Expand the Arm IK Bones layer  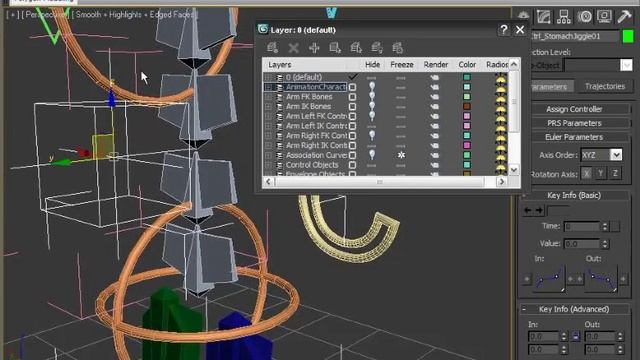point(268,107)
